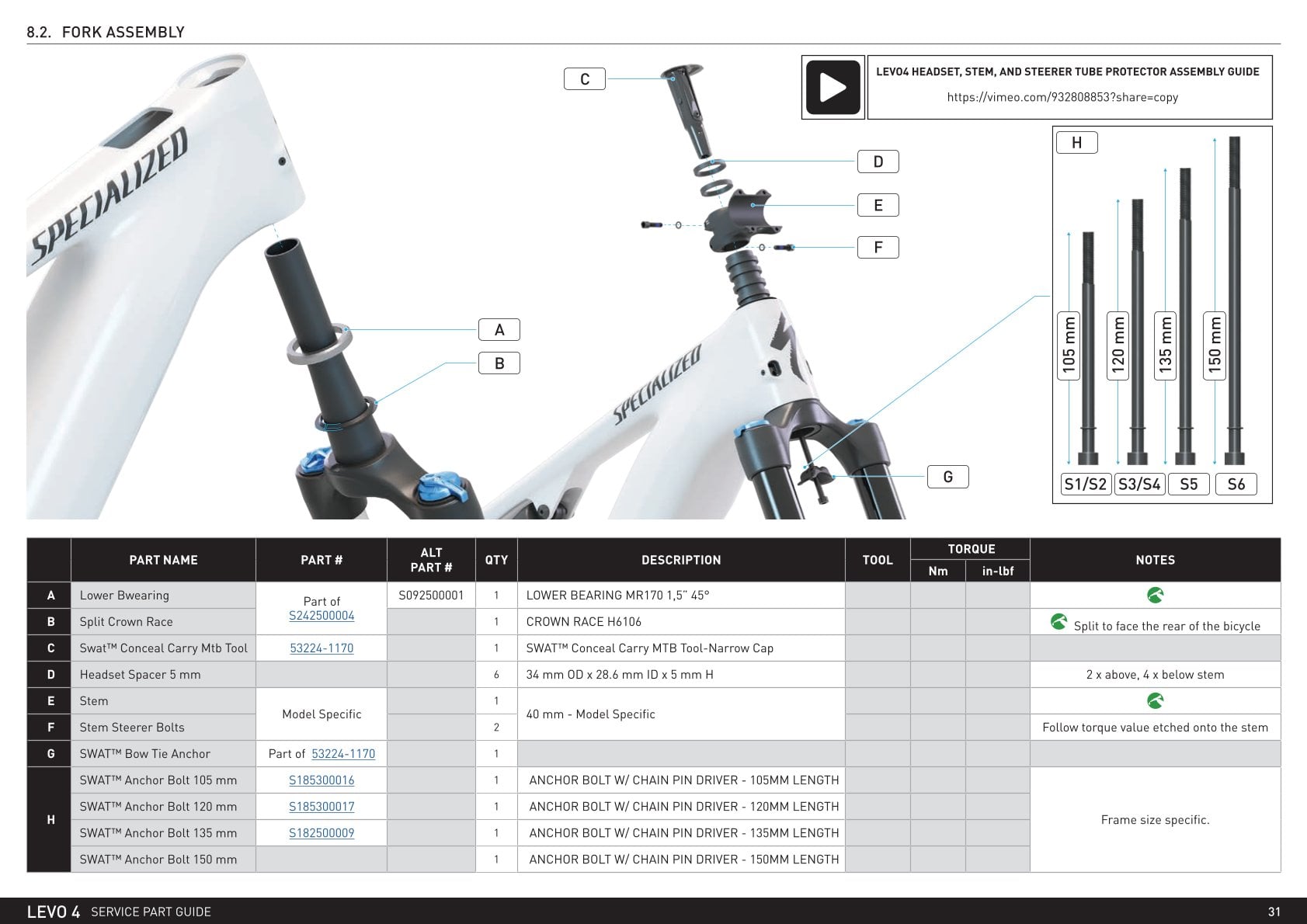Screen dimensions: 1307x924
Task: Click the TOOL column header
Action: click(x=878, y=560)
